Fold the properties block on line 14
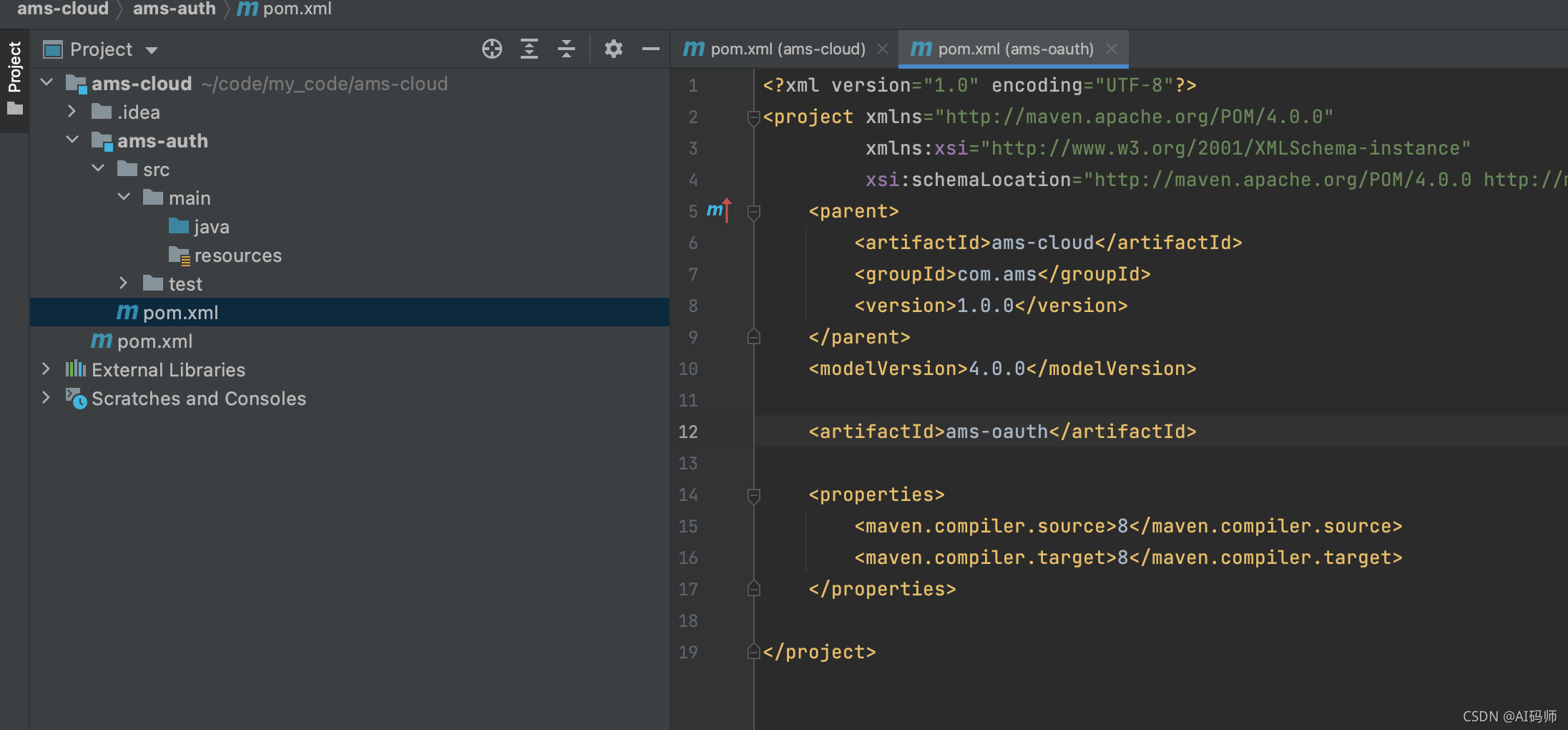This screenshot has height=730, width=1568. [x=753, y=495]
